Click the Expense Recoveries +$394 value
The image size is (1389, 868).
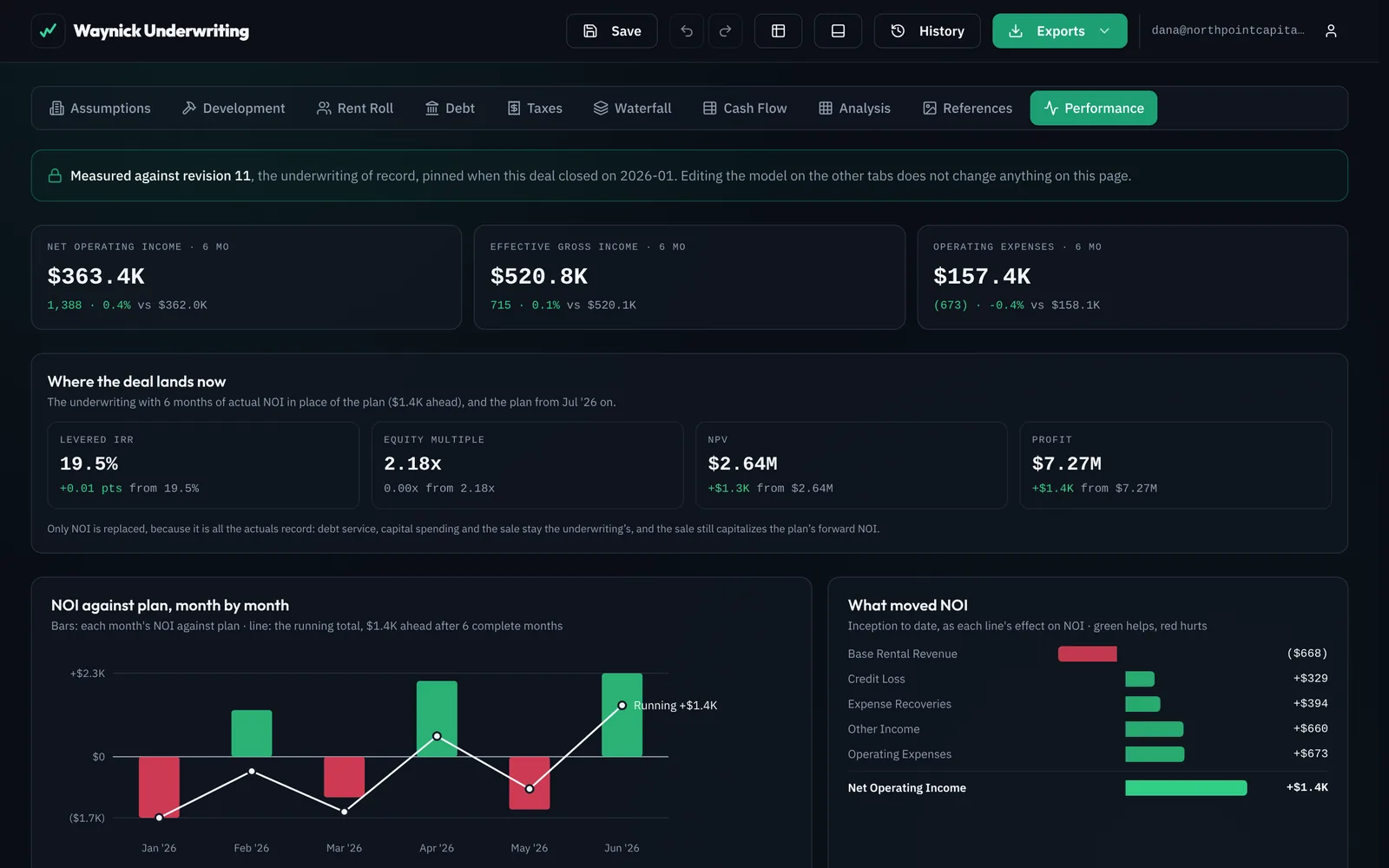1310,703
